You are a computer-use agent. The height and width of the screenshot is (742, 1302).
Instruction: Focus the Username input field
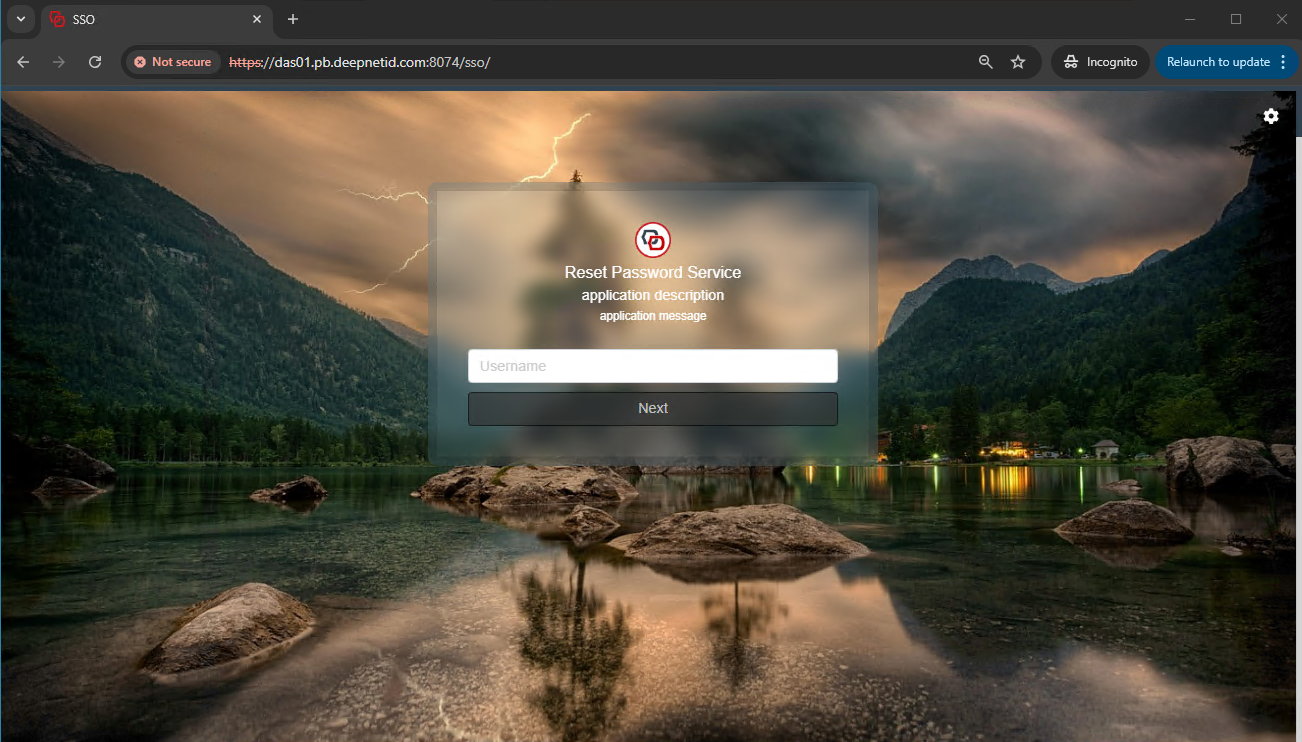click(652, 366)
